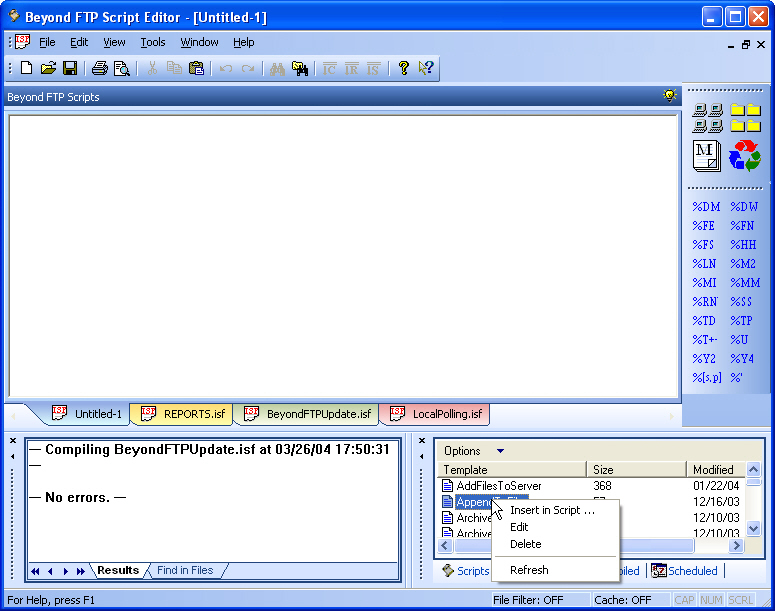Insert the %[s.p] variable
The image size is (775, 611).
coord(707,378)
